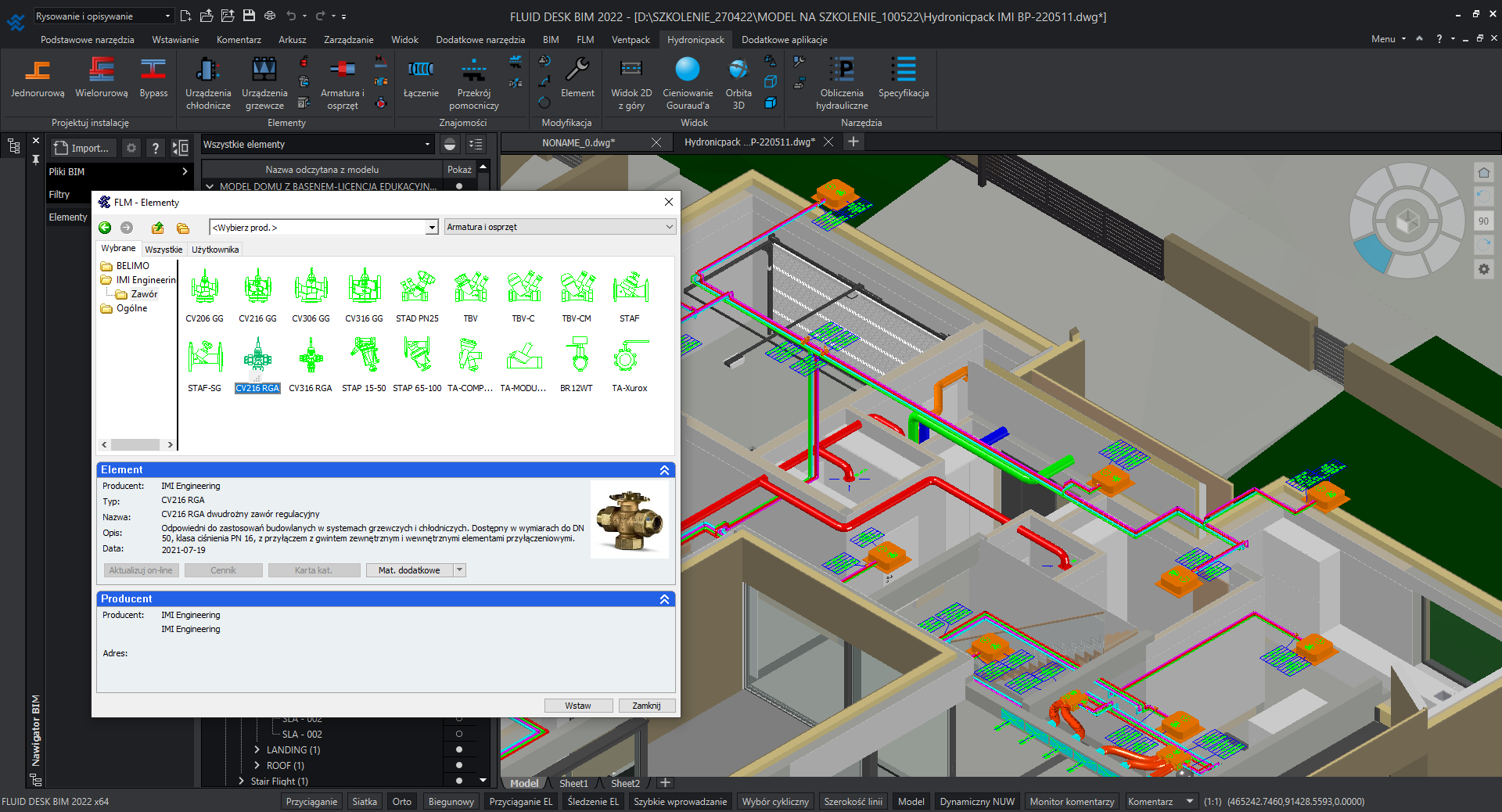Toggle Orto mode in status bar

pos(401,801)
